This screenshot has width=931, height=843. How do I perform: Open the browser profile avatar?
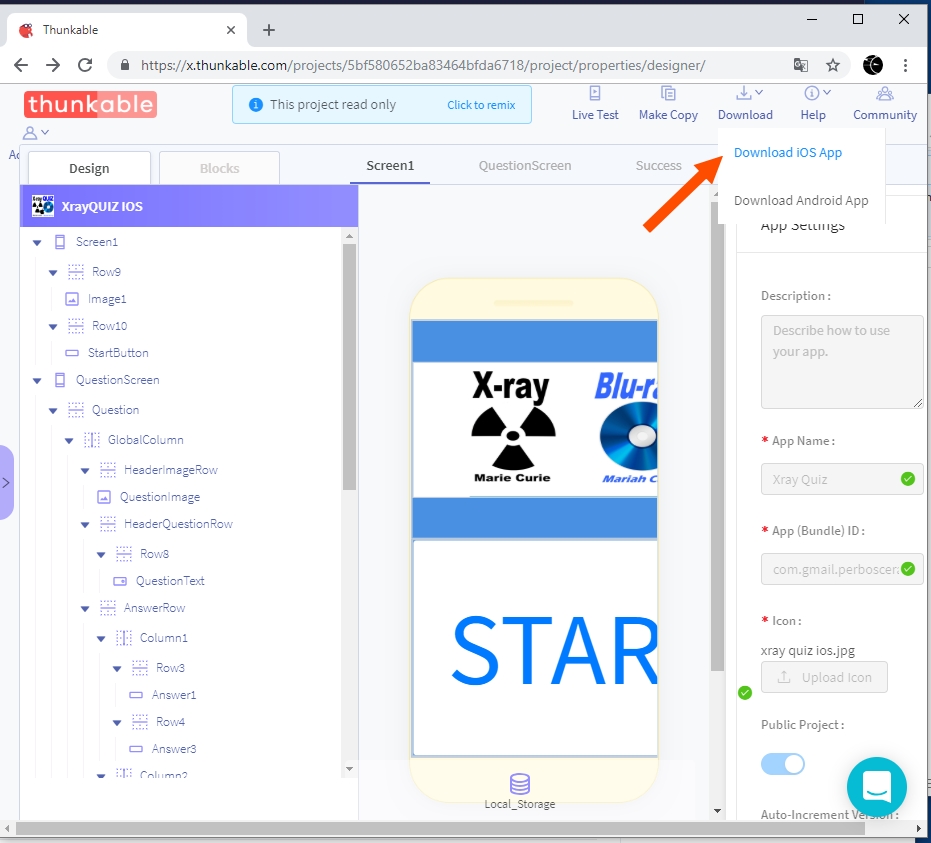pos(872,65)
